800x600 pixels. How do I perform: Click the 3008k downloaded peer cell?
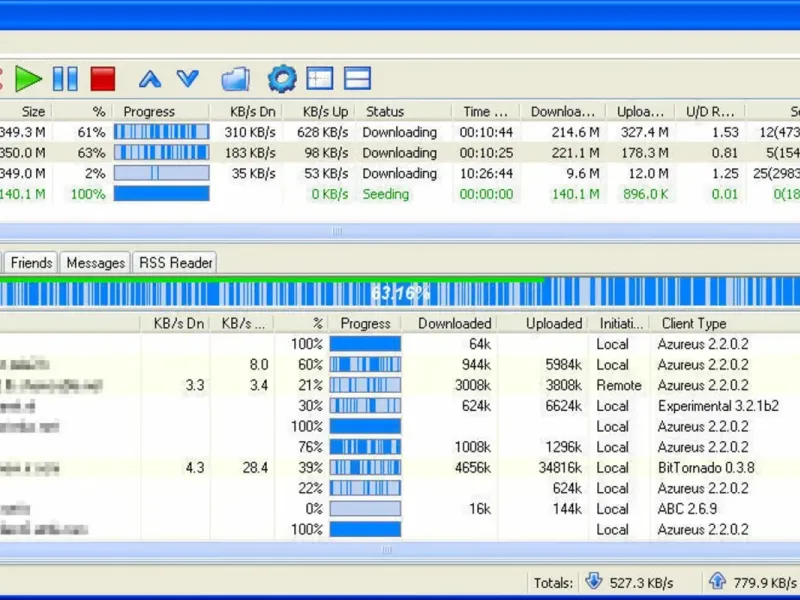472,386
